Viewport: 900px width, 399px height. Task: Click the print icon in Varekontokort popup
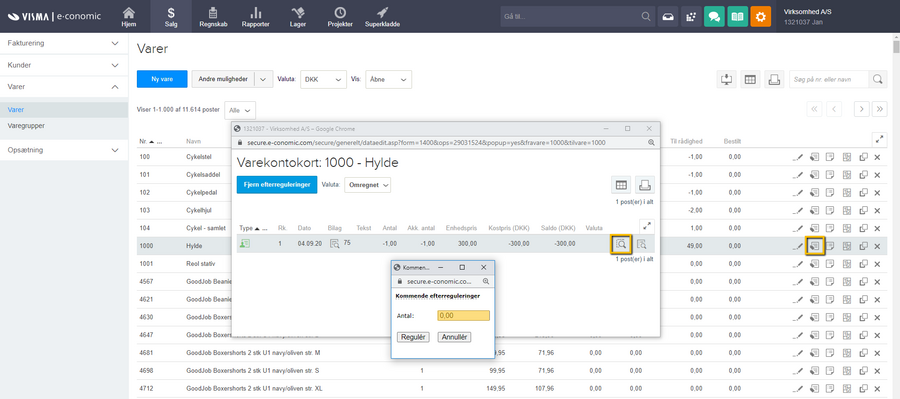tap(645, 185)
